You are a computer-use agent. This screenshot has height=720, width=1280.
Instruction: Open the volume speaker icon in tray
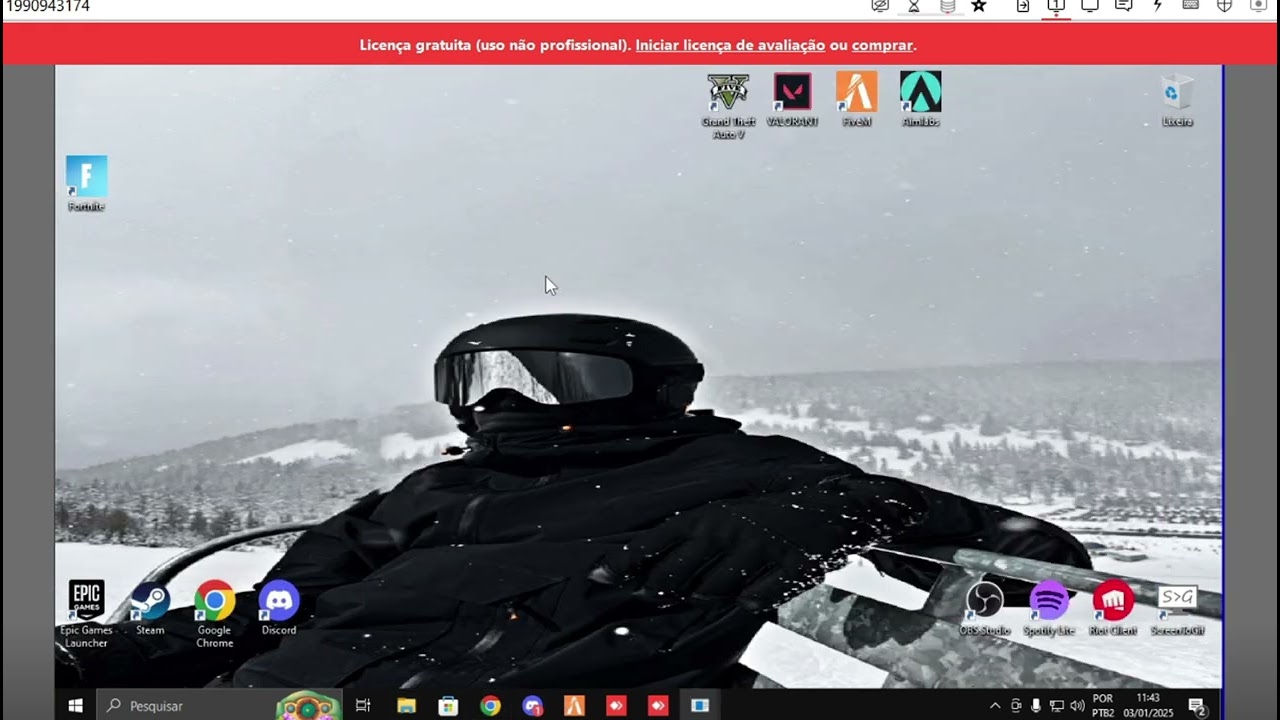[x=1077, y=705]
